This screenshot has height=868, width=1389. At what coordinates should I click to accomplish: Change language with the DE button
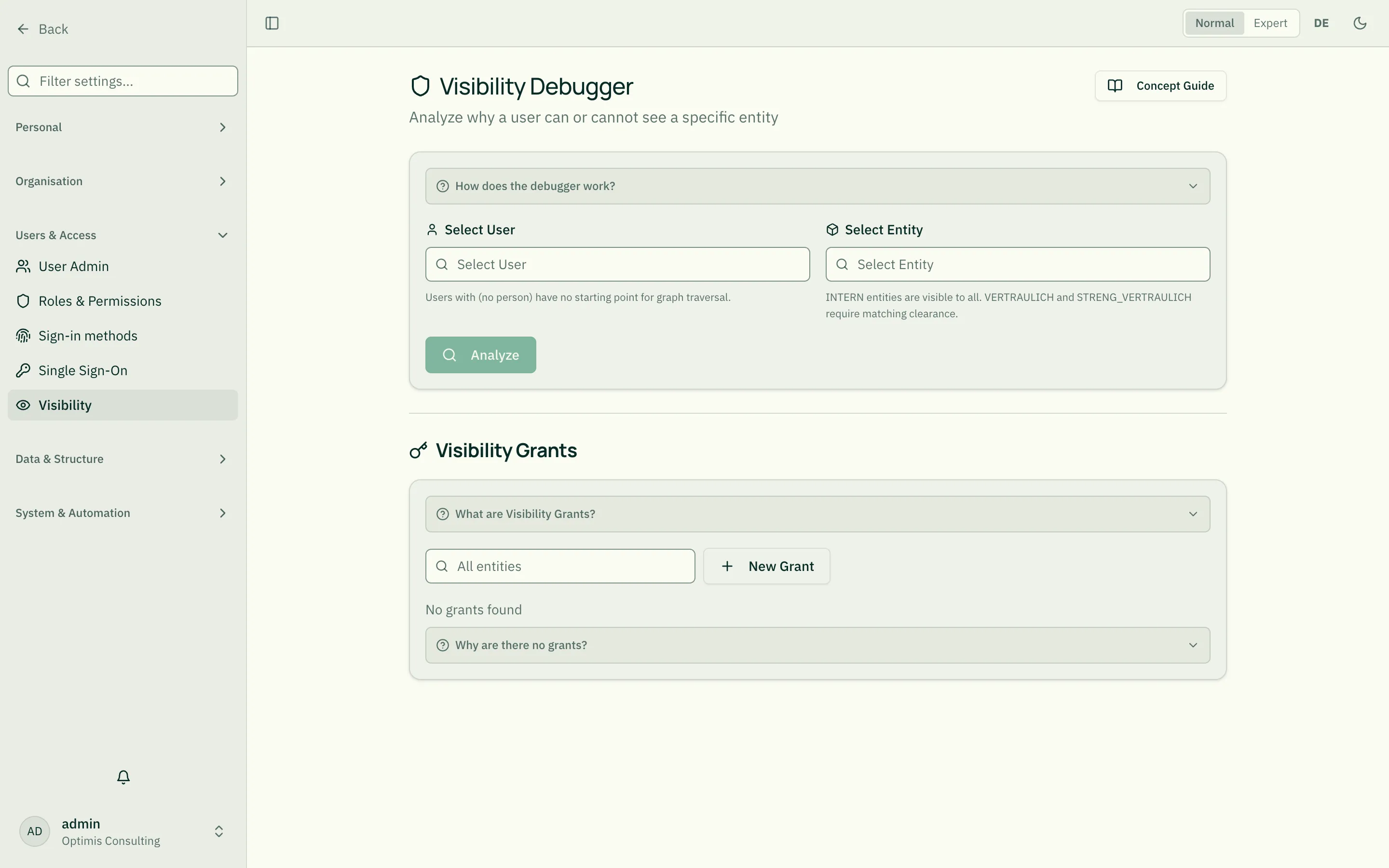tap(1321, 23)
